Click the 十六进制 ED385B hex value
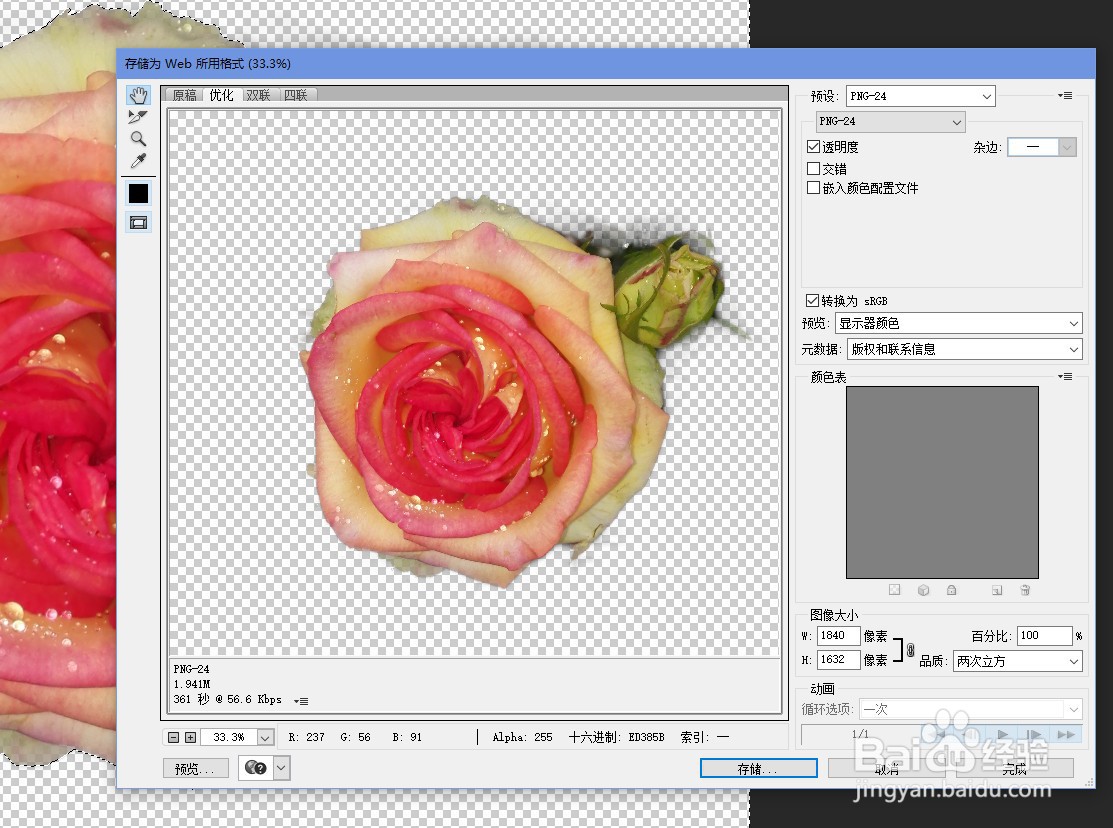Viewport: 1113px width, 828px height. pyautogui.click(x=616, y=738)
